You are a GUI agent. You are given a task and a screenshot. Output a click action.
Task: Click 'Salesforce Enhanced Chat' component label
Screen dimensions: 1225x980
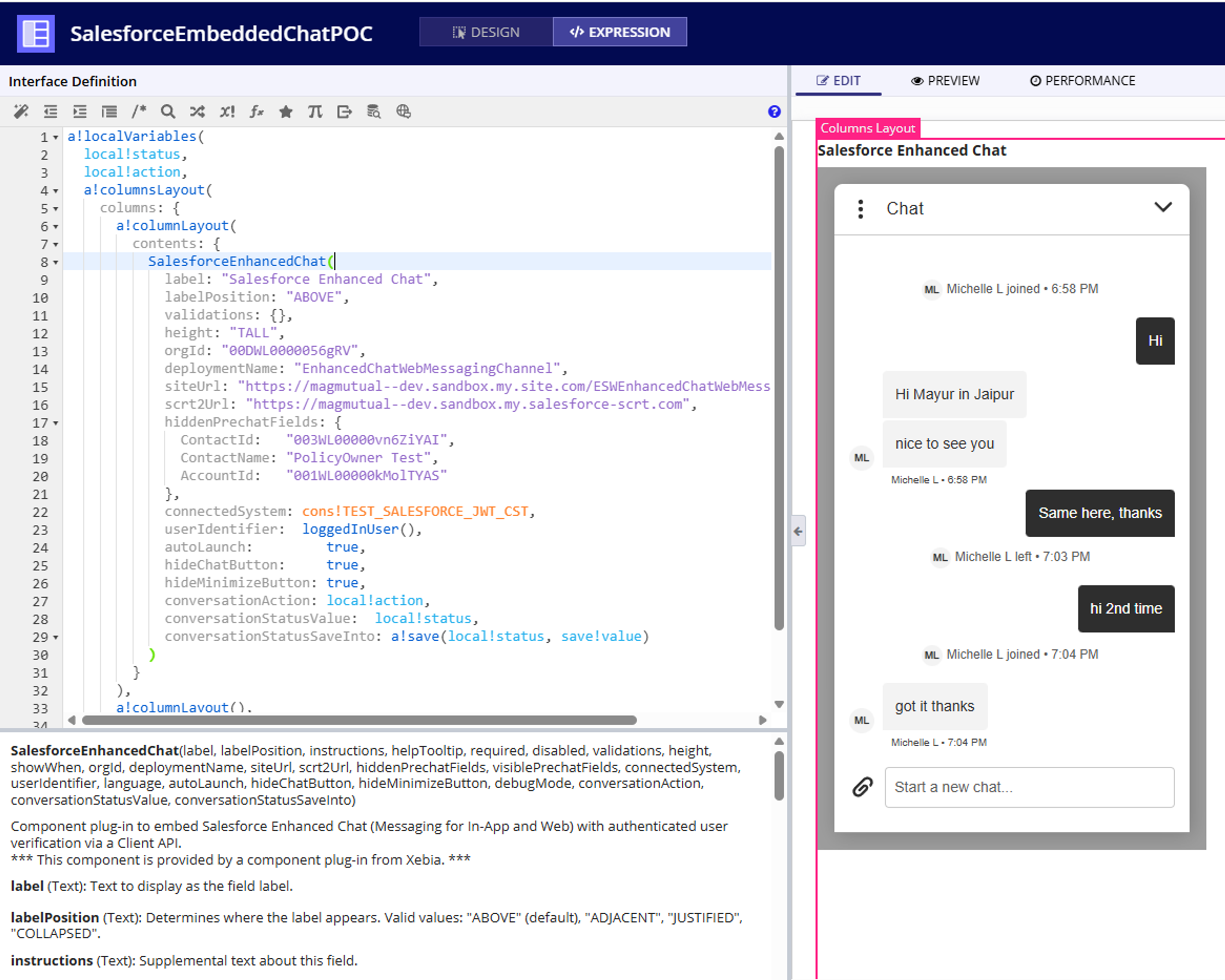[911, 151]
